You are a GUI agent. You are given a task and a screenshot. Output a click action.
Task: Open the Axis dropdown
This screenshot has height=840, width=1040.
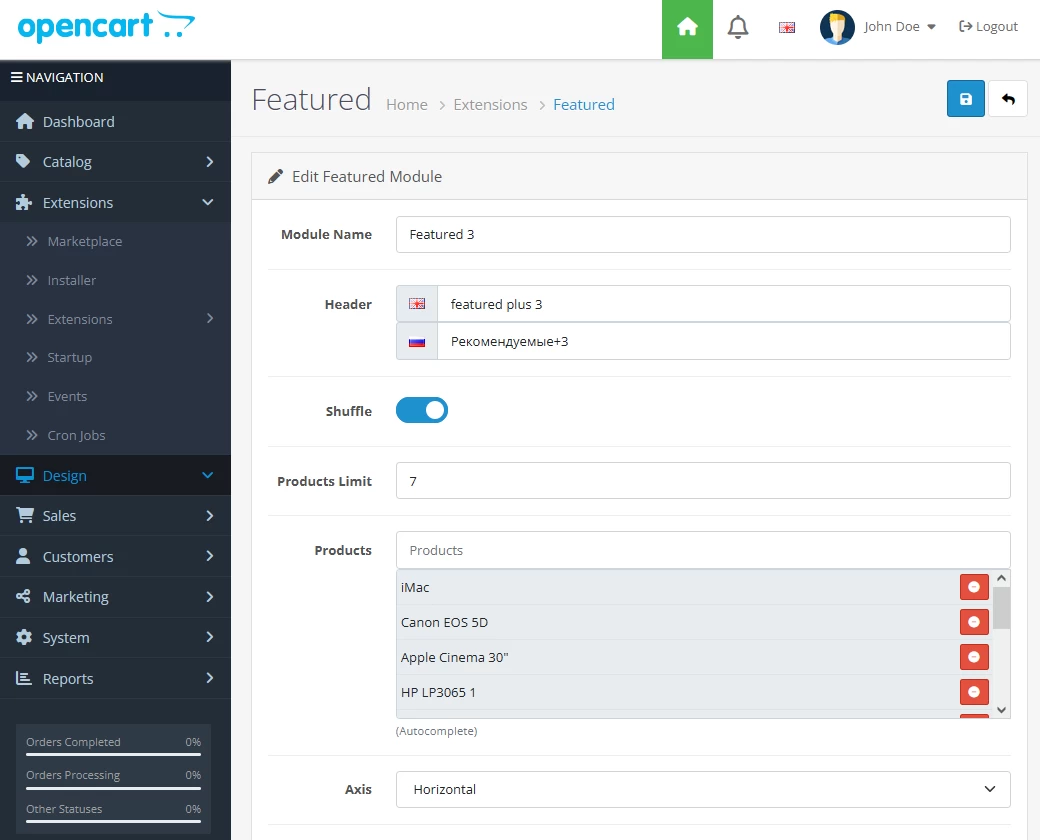tap(703, 789)
